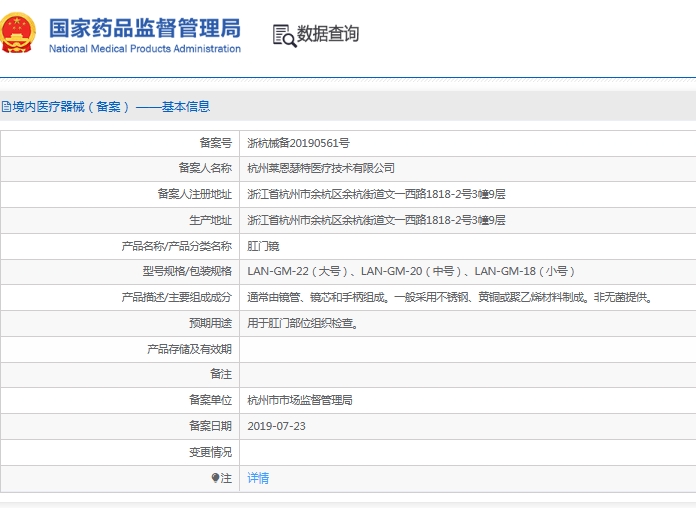This screenshot has height=508, width=696.
Task: Click the 备案号 label
Action: coord(215,143)
